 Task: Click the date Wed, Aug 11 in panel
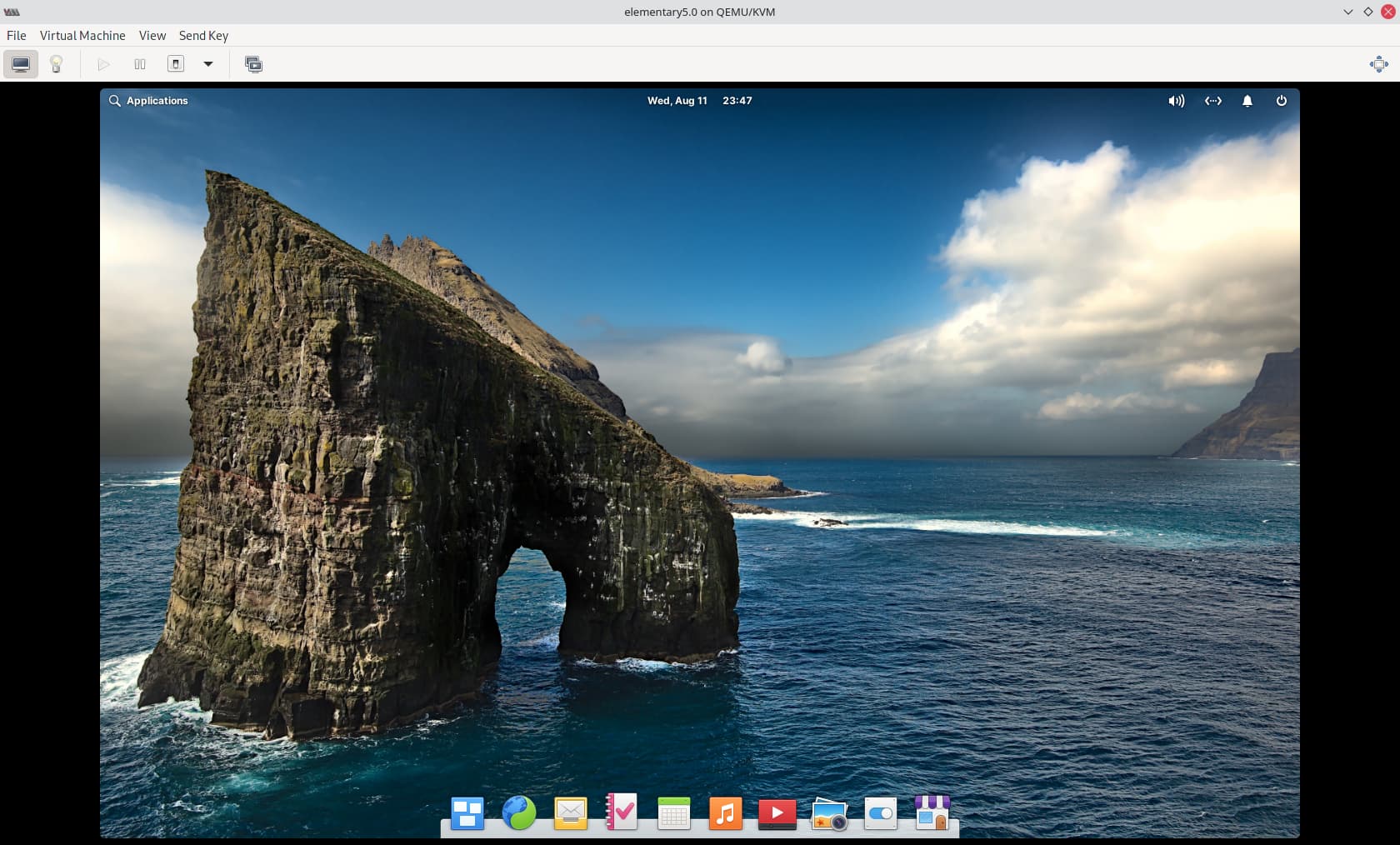(677, 101)
